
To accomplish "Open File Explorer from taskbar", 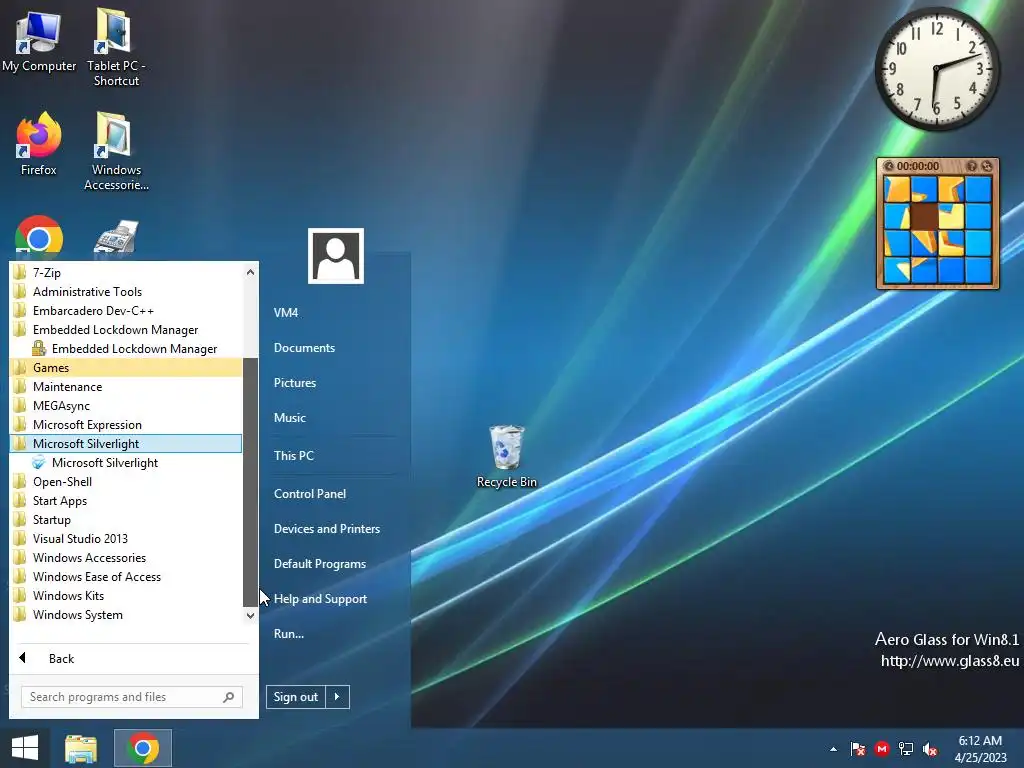I will tap(80, 748).
